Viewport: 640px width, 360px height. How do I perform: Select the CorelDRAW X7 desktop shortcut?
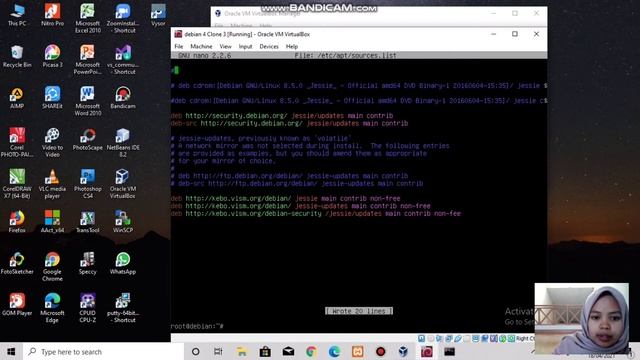coord(17,184)
